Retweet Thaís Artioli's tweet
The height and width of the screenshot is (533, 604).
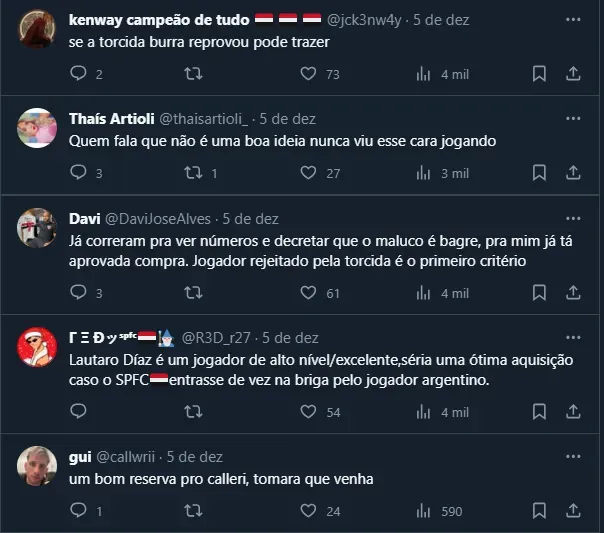[x=193, y=173]
